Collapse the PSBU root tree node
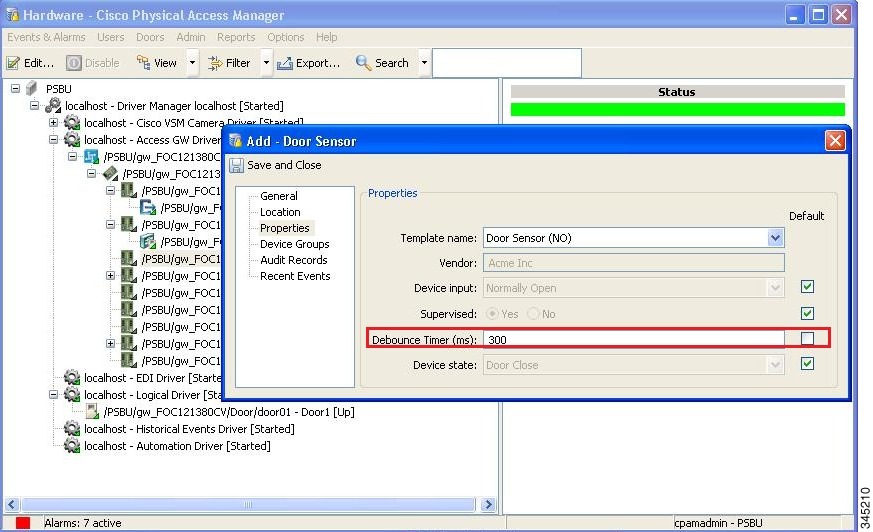This screenshot has height=532, width=873. click(15, 88)
